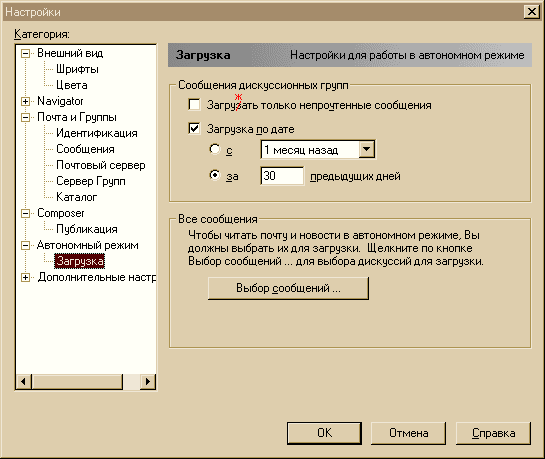This screenshot has height=459, width=545.
Task: Click the Отмена button
Action: tap(408, 433)
